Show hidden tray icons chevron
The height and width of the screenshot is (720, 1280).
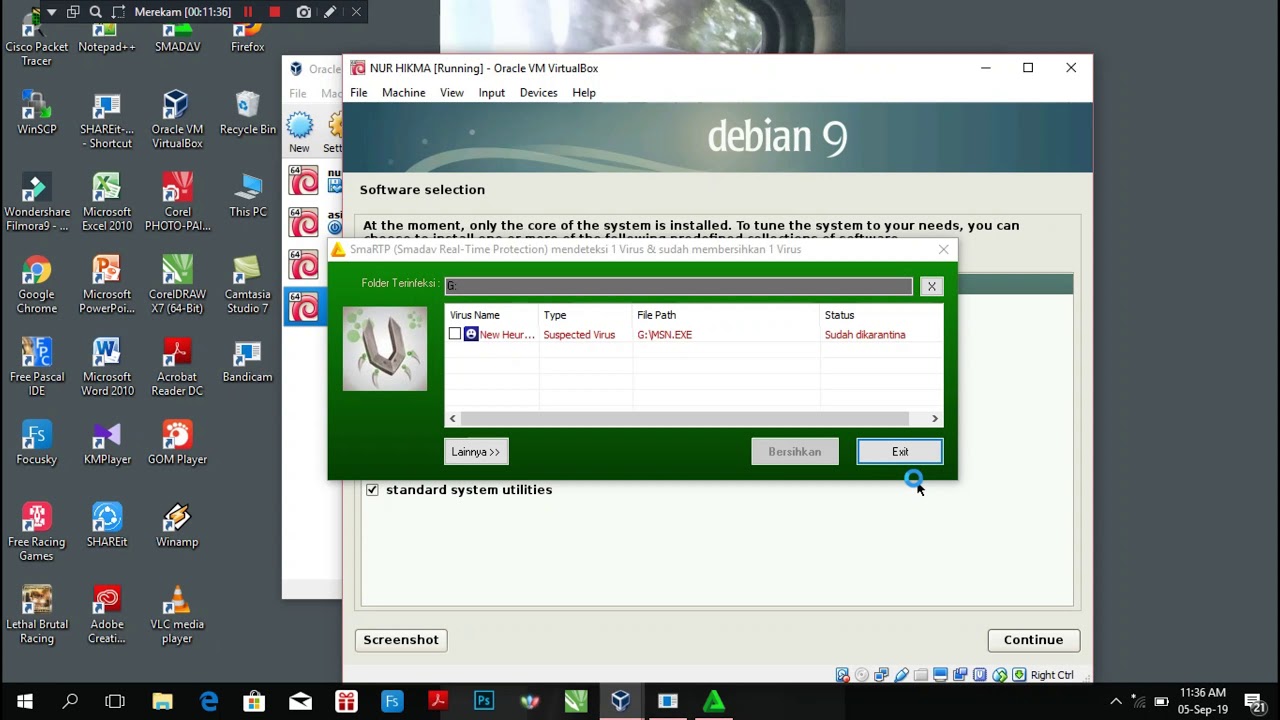tap(1116, 701)
